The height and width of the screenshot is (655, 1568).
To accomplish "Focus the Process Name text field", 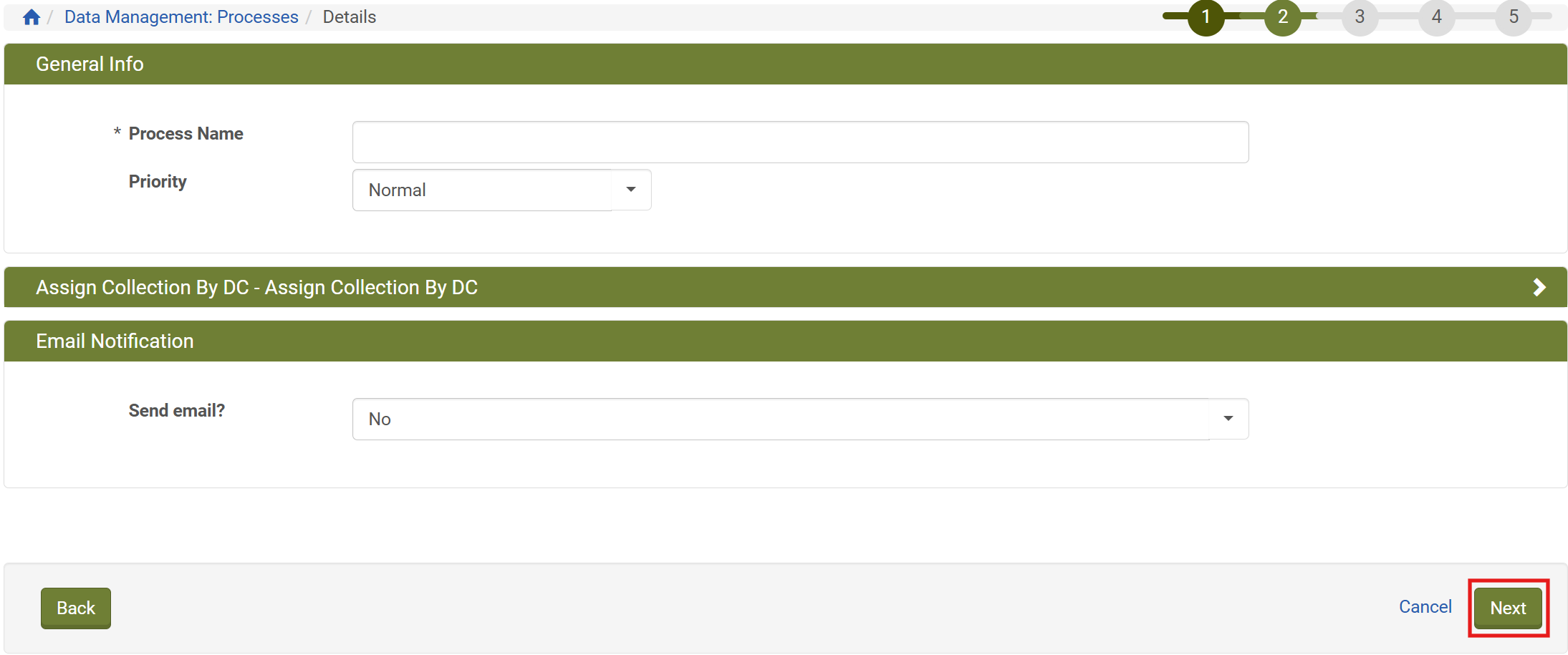I will click(x=799, y=142).
